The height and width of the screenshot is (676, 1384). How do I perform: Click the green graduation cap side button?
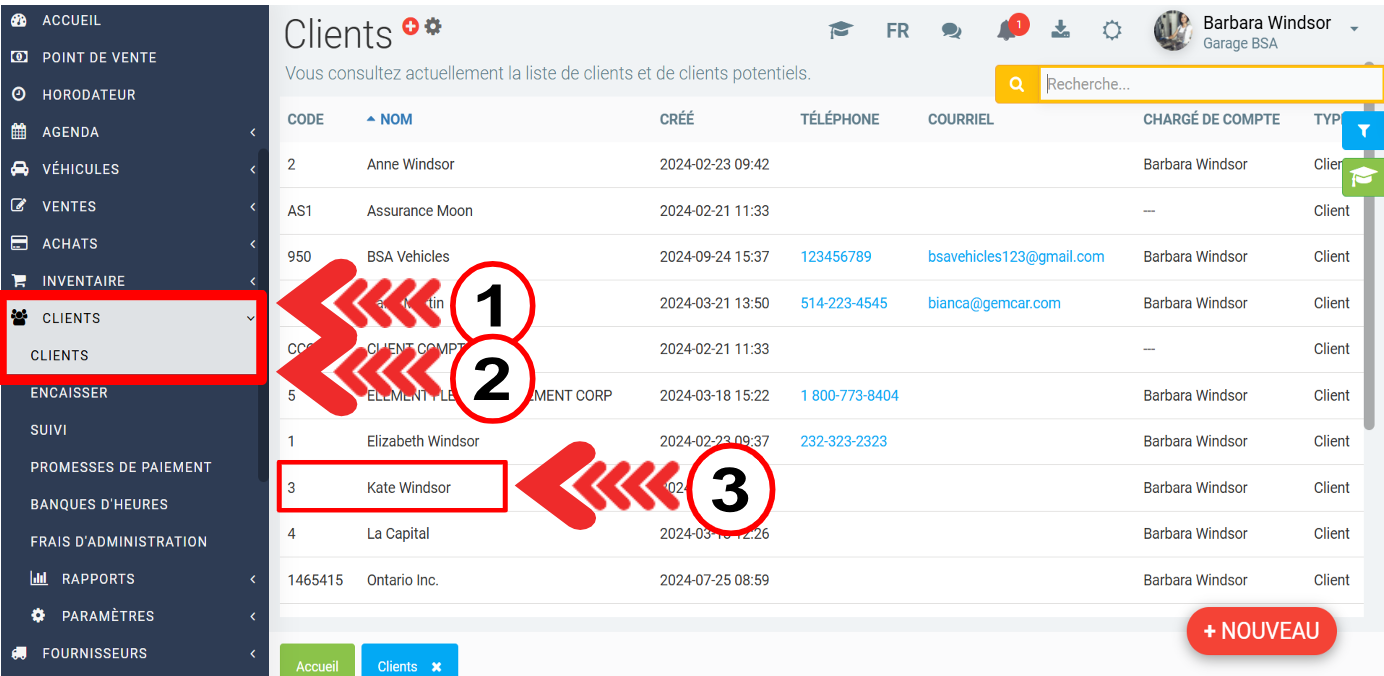point(1362,177)
